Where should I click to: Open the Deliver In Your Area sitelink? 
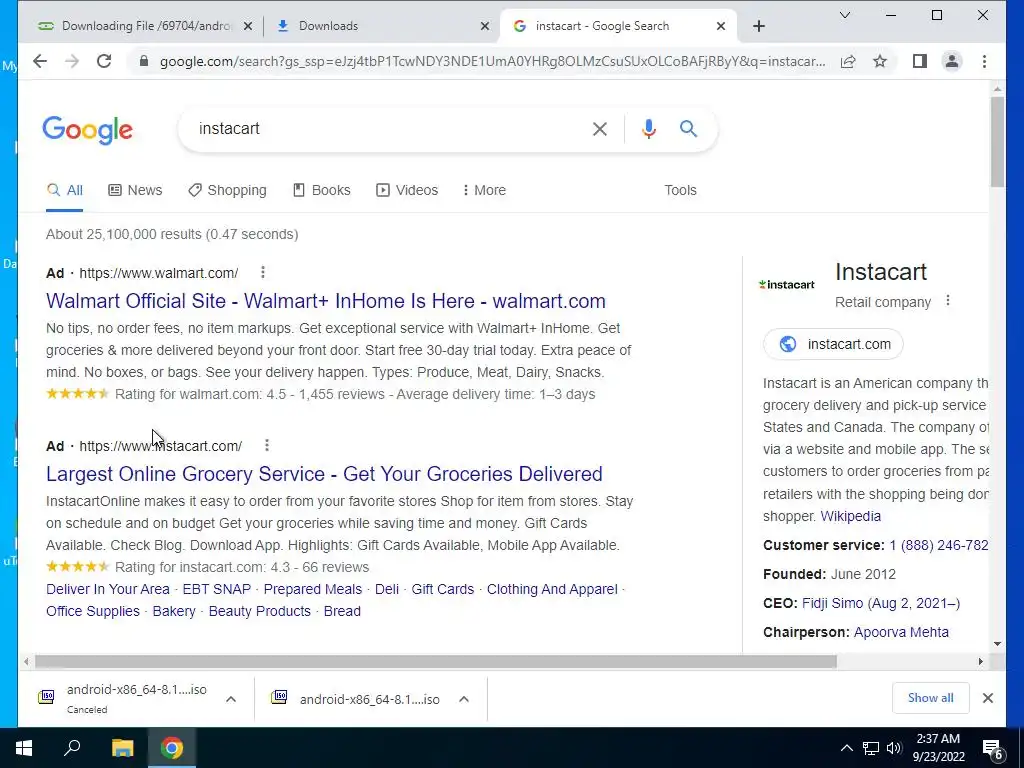(108, 589)
